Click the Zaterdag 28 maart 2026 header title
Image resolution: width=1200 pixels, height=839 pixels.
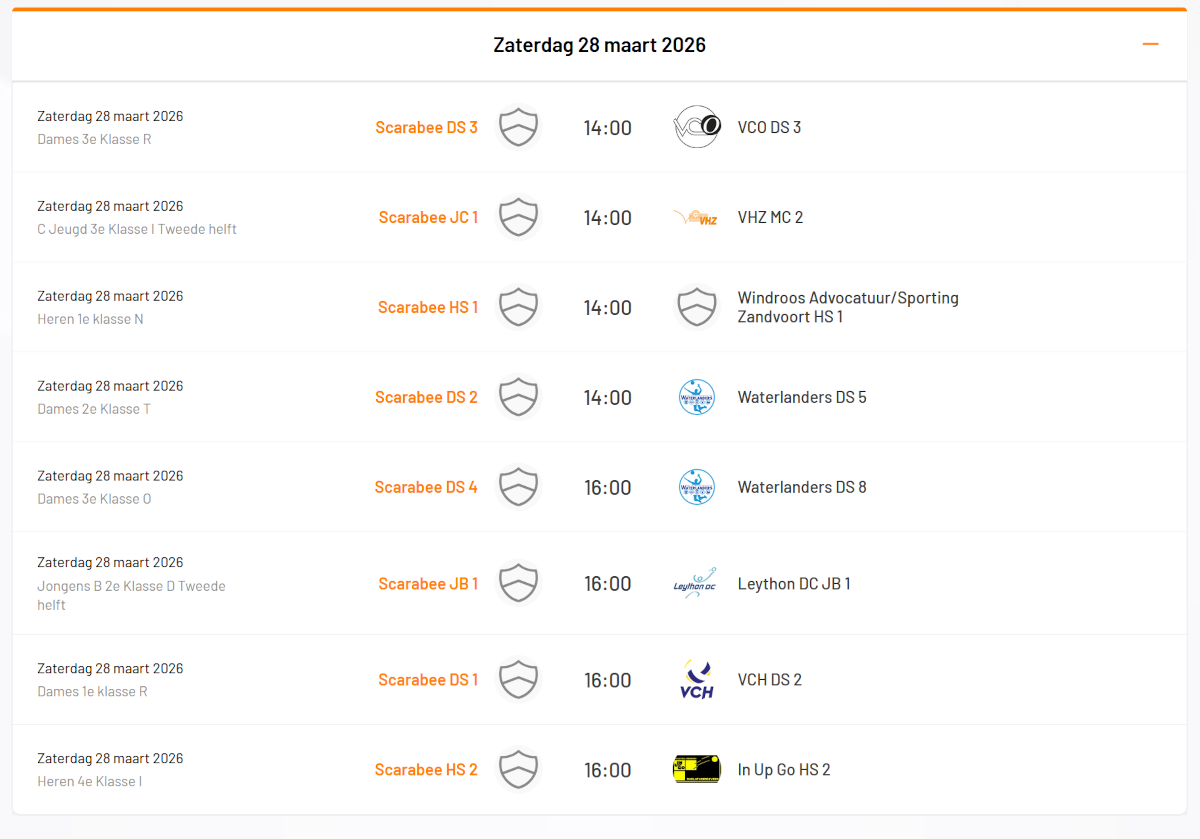pos(599,45)
